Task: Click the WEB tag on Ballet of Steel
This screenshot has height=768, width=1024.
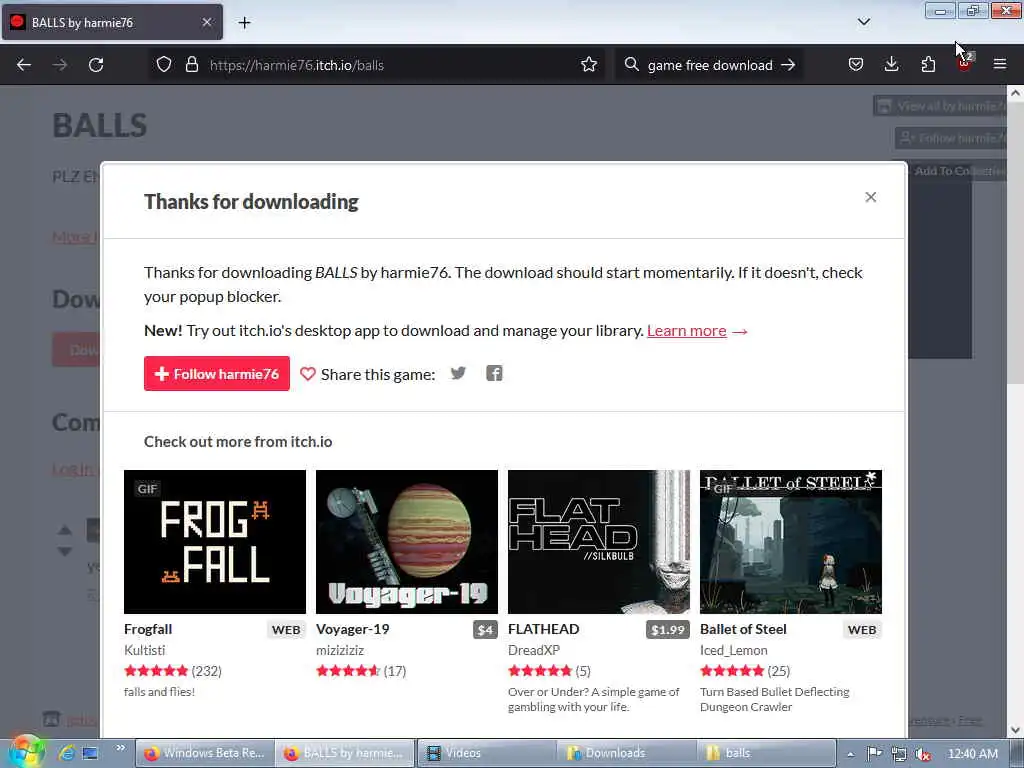Action: pyautogui.click(x=862, y=630)
